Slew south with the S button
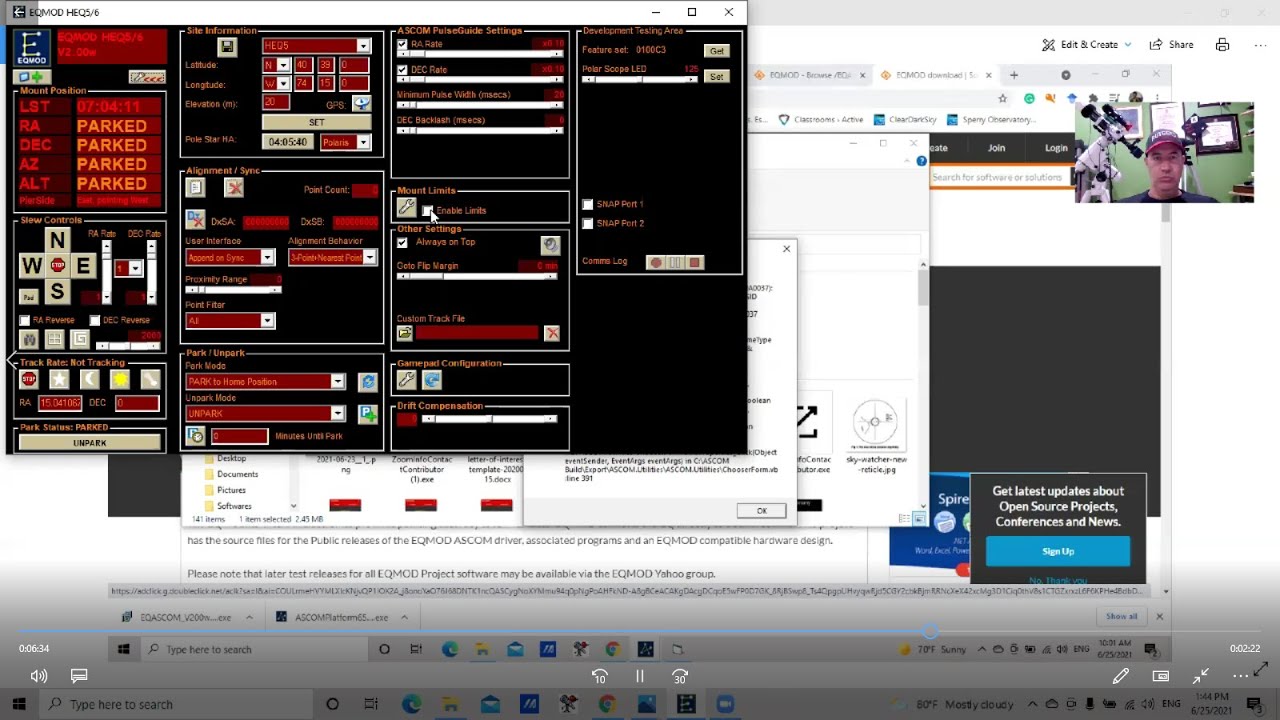Image resolution: width=1280 pixels, height=720 pixels. pos(57,292)
